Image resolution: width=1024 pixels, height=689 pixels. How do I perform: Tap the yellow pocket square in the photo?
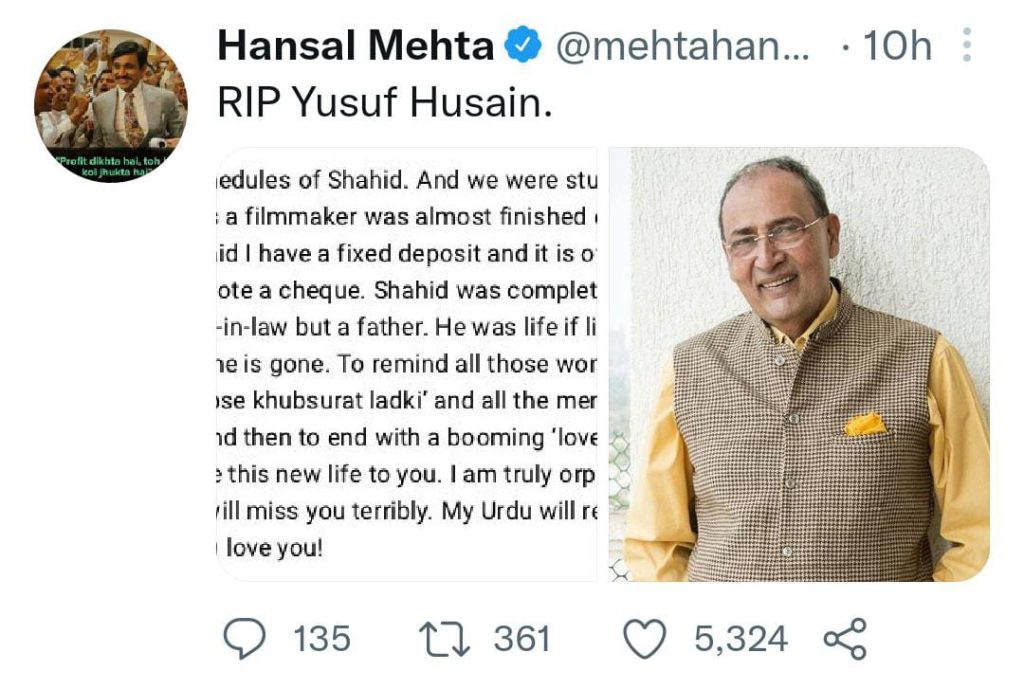click(x=865, y=424)
